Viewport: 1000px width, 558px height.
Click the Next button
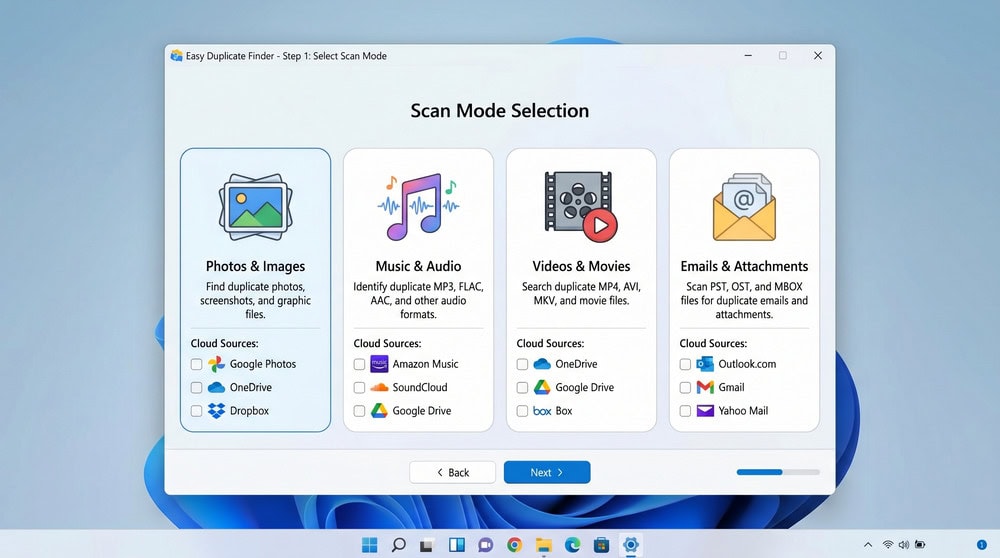[547, 473]
